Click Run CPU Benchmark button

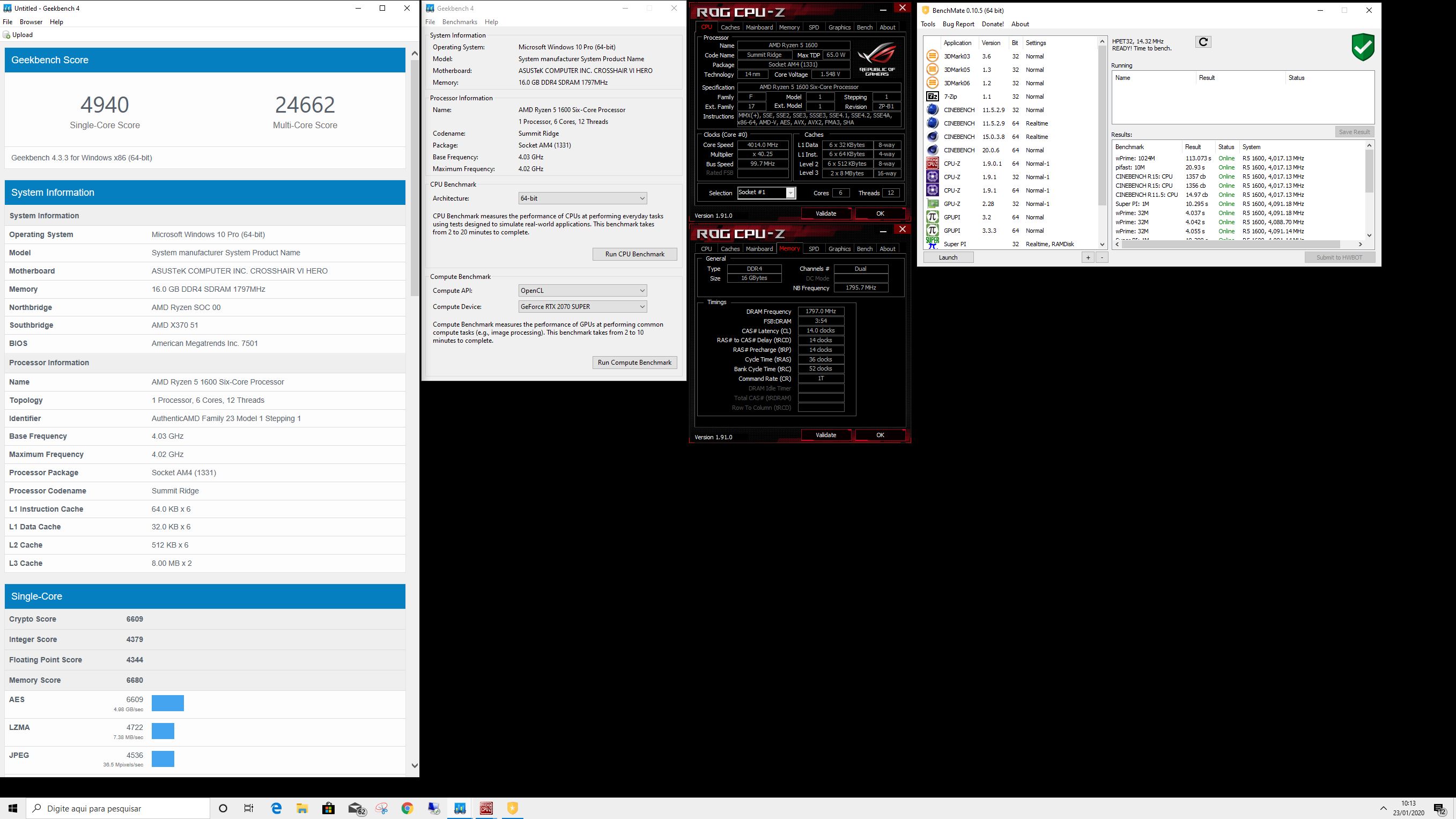635,254
